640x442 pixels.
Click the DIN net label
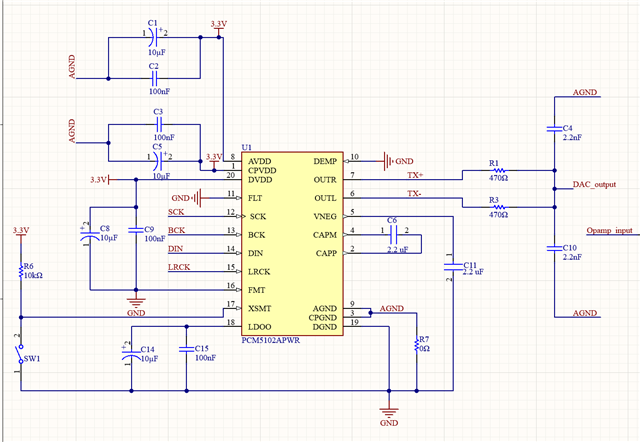pyautogui.click(x=176, y=249)
